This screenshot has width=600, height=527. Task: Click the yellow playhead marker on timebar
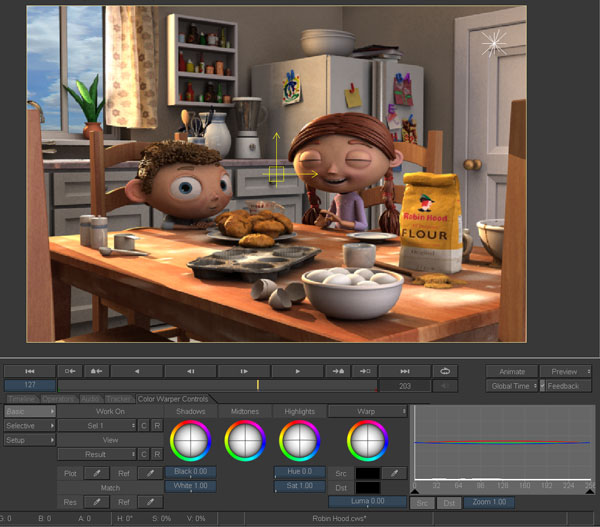258,385
